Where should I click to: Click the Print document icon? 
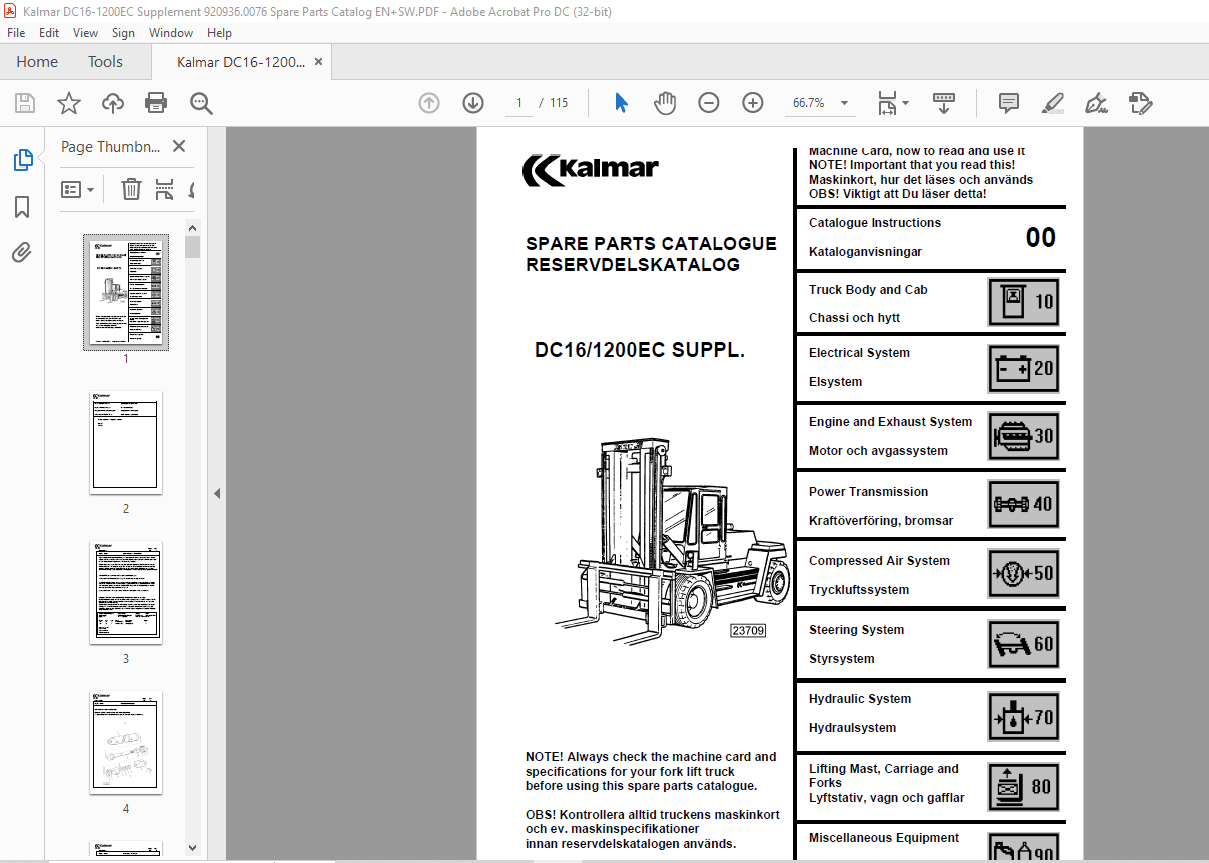pos(156,102)
